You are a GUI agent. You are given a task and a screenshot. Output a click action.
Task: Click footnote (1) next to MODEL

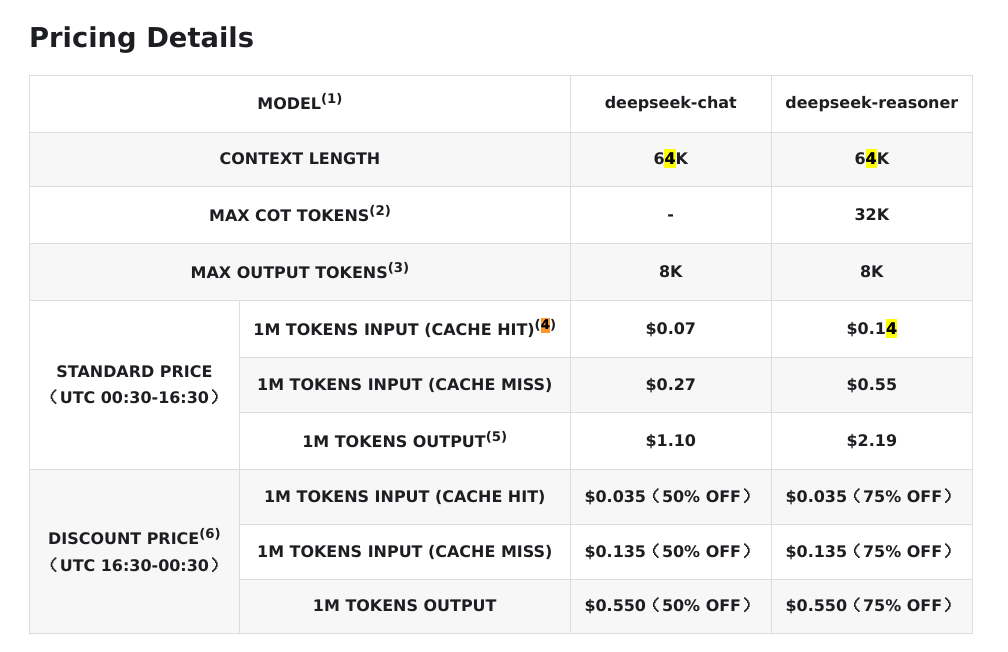(x=331, y=99)
